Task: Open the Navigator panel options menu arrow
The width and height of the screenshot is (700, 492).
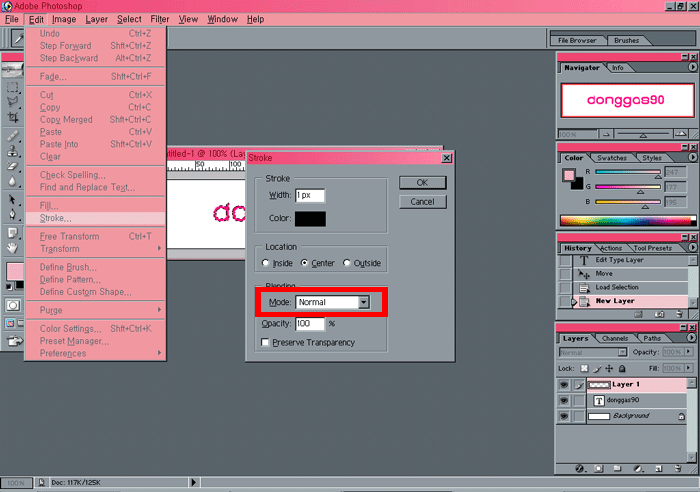Action: pyautogui.click(x=692, y=67)
